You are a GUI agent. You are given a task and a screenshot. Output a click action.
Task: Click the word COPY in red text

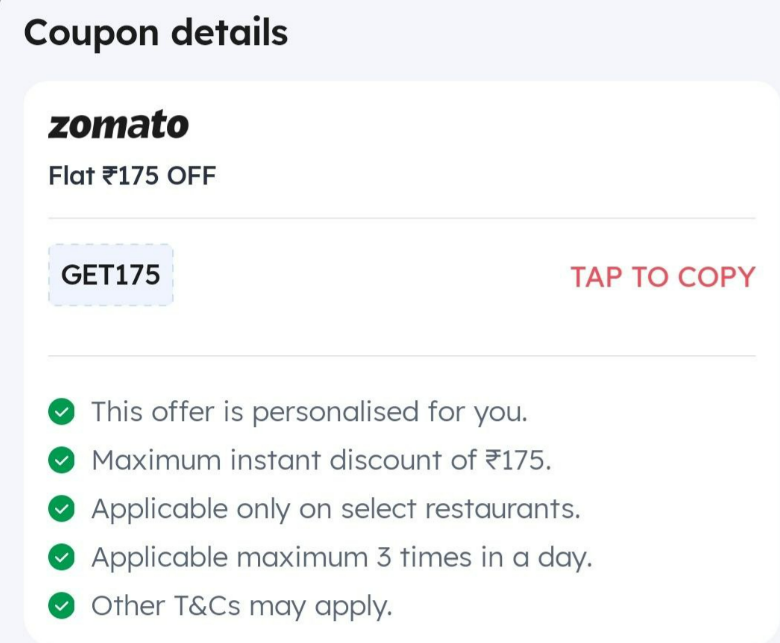(717, 276)
